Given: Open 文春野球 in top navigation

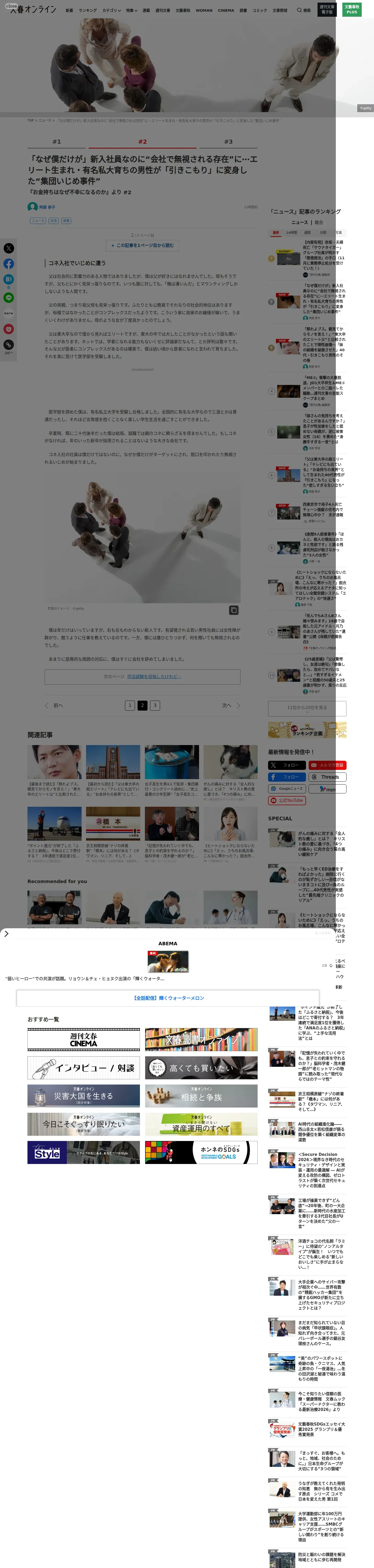Looking at the screenshot, I should click(280, 10).
